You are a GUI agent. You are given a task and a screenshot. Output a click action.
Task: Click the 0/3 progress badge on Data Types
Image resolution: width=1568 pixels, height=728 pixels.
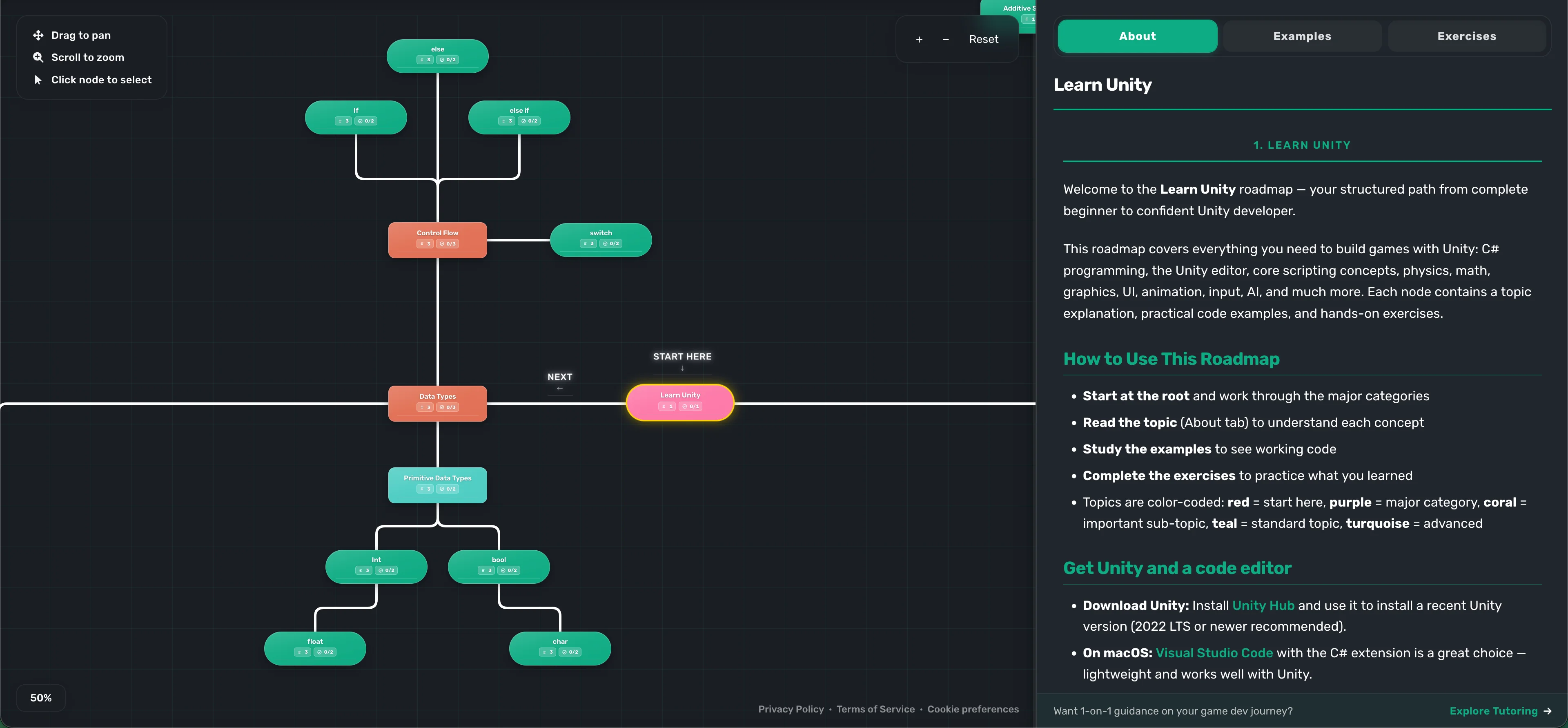(448, 407)
